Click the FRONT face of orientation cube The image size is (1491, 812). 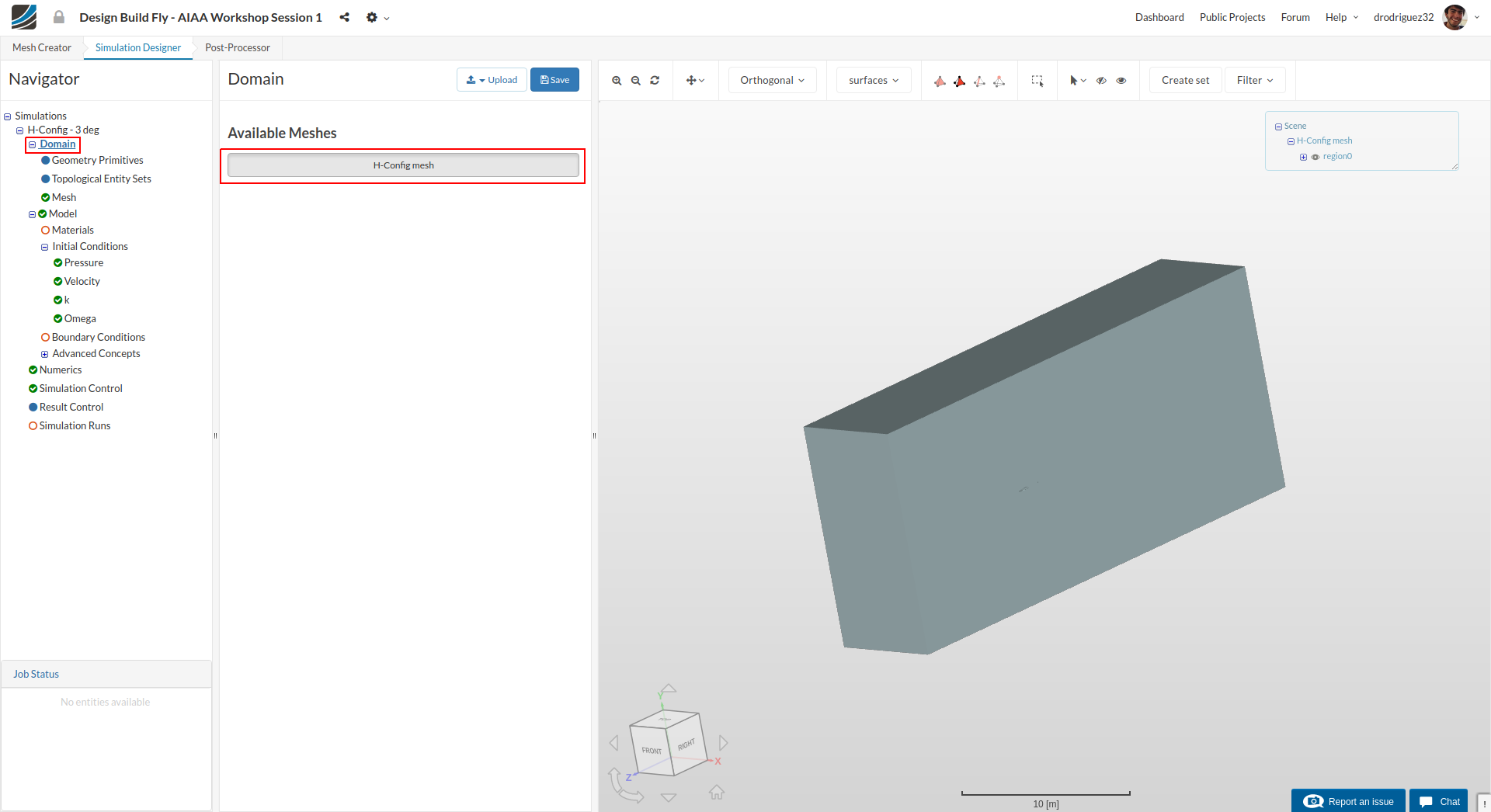pos(651,751)
